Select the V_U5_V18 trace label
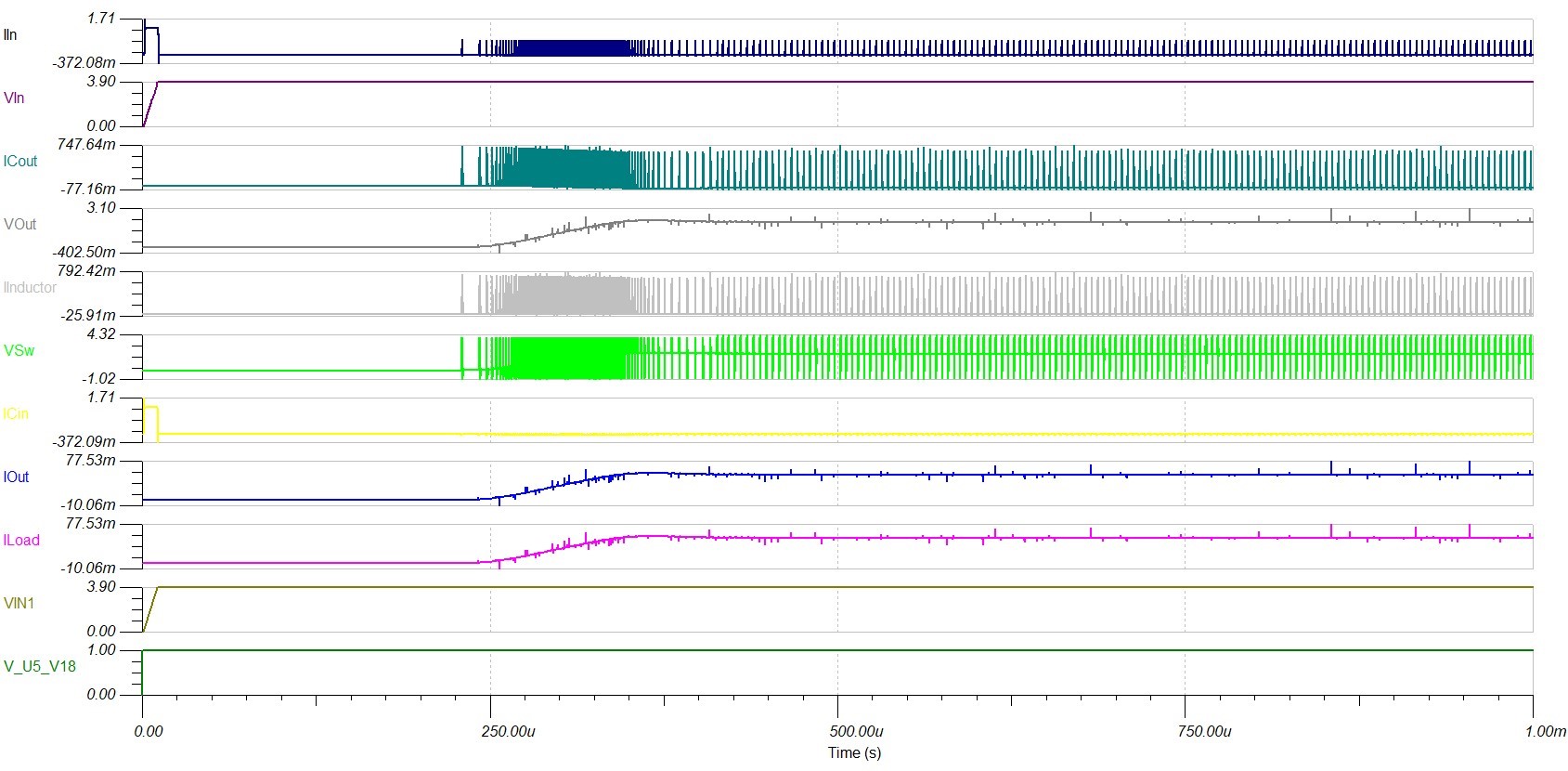Image resolution: width=1568 pixels, height=771 pixels. [40, 667]
